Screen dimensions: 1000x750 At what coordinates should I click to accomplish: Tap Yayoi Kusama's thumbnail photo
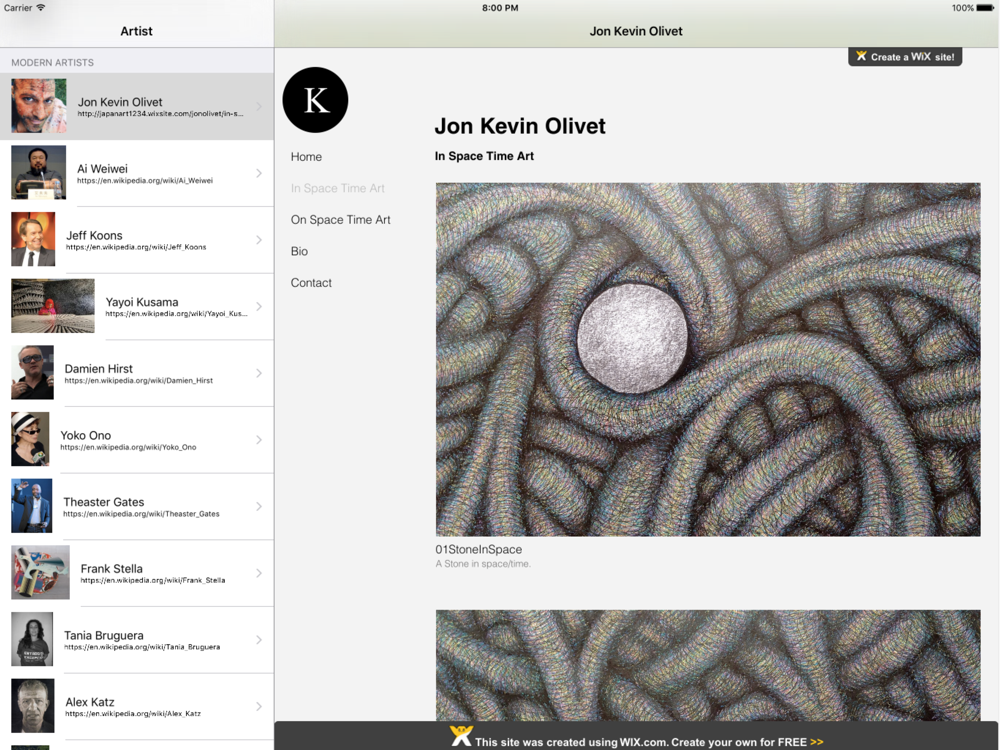[x=53, y=305]
